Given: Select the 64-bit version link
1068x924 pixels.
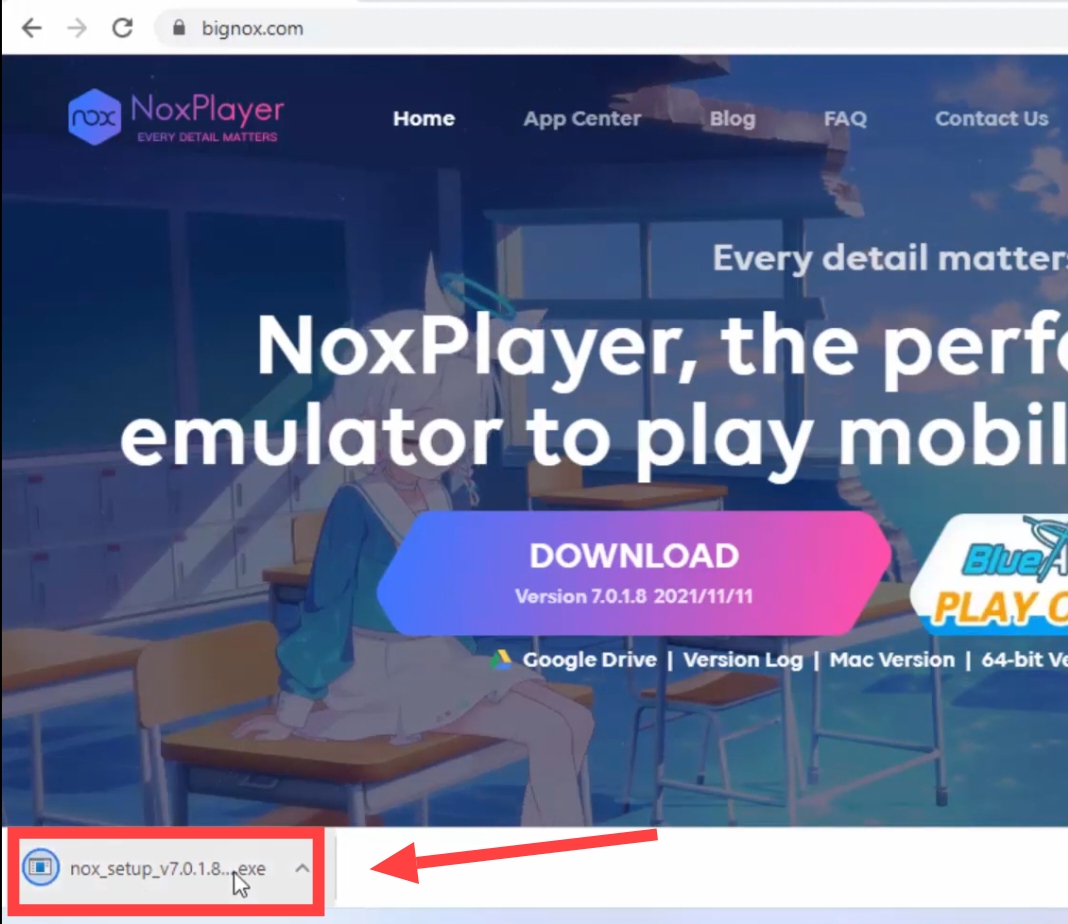Looking at the screenshot, I should (x=1024, y=659).
